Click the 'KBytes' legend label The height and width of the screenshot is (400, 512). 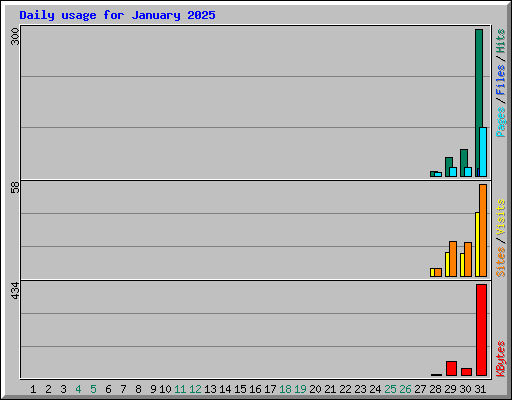click(501, 359)
